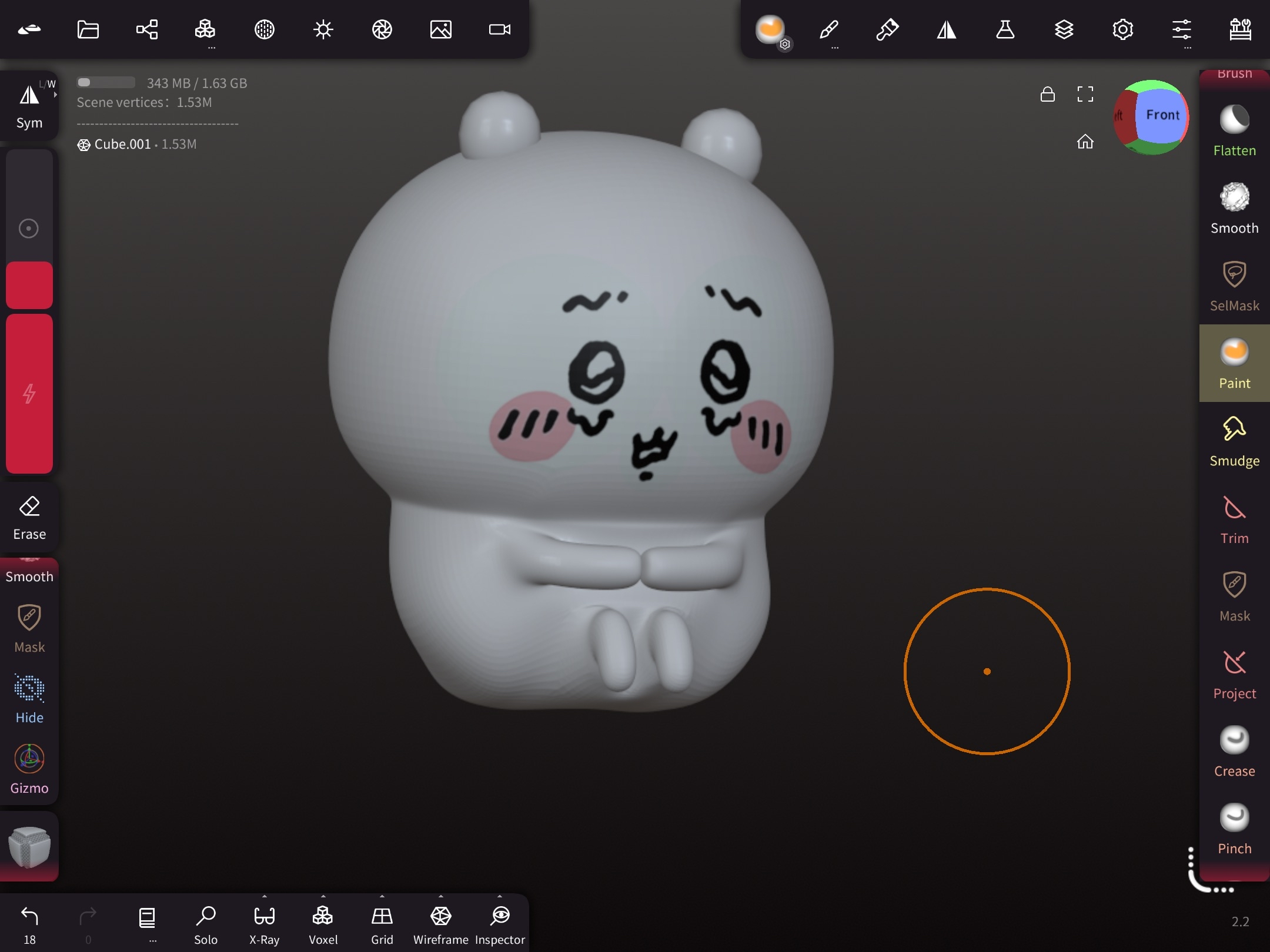Click the red intensity slider
This screenshot has height=952, width=1270.
[29, 394]
